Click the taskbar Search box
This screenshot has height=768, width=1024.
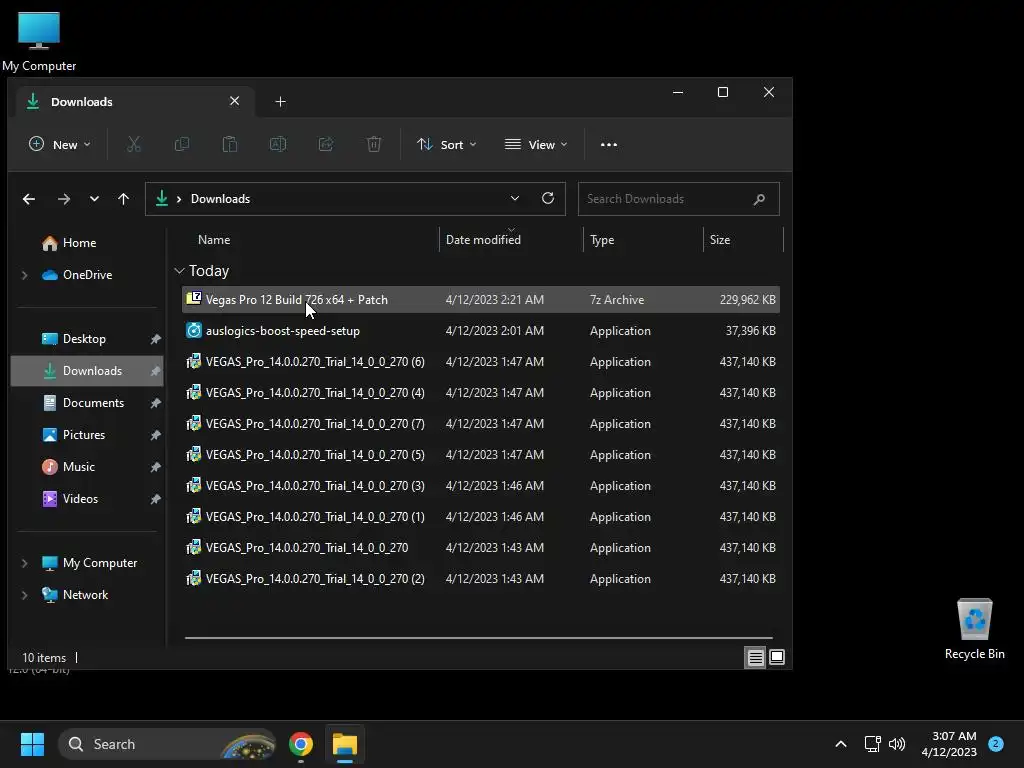[167, 744]
